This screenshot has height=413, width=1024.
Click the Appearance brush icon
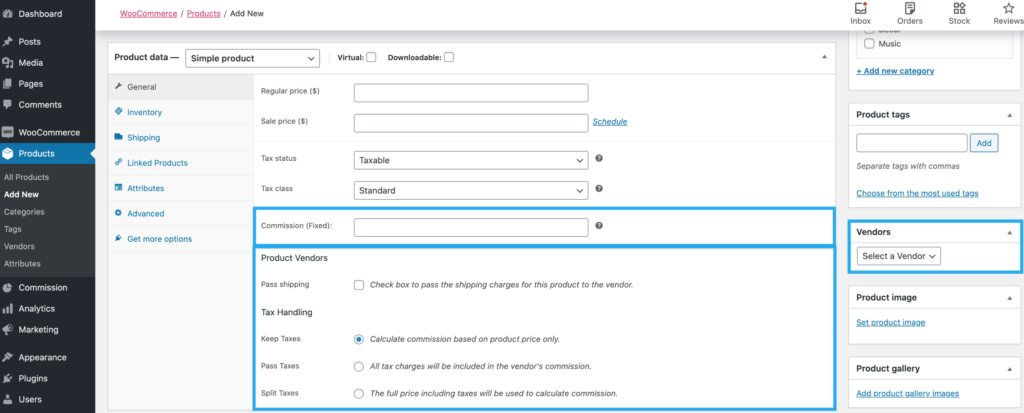point(8,357)
